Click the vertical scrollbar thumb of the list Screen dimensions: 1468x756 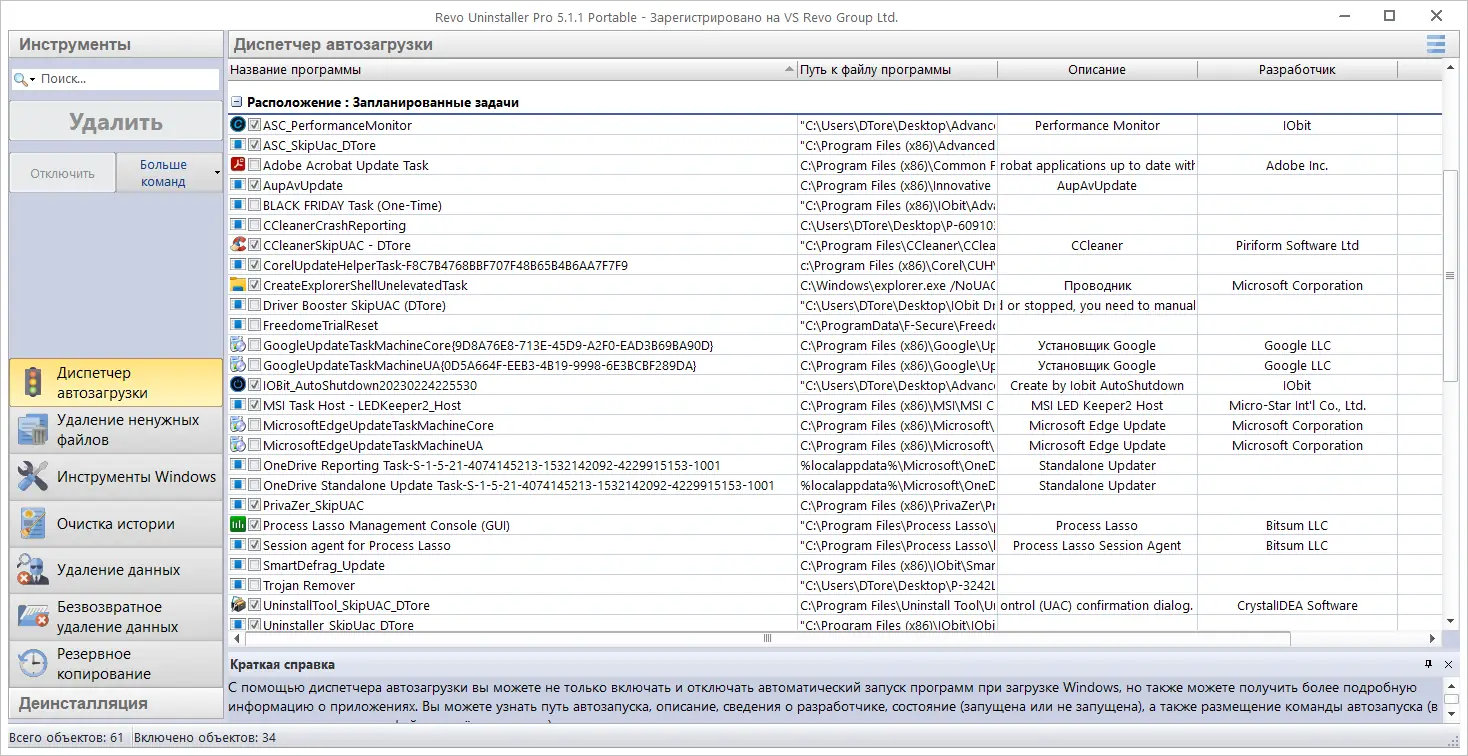1450,275
